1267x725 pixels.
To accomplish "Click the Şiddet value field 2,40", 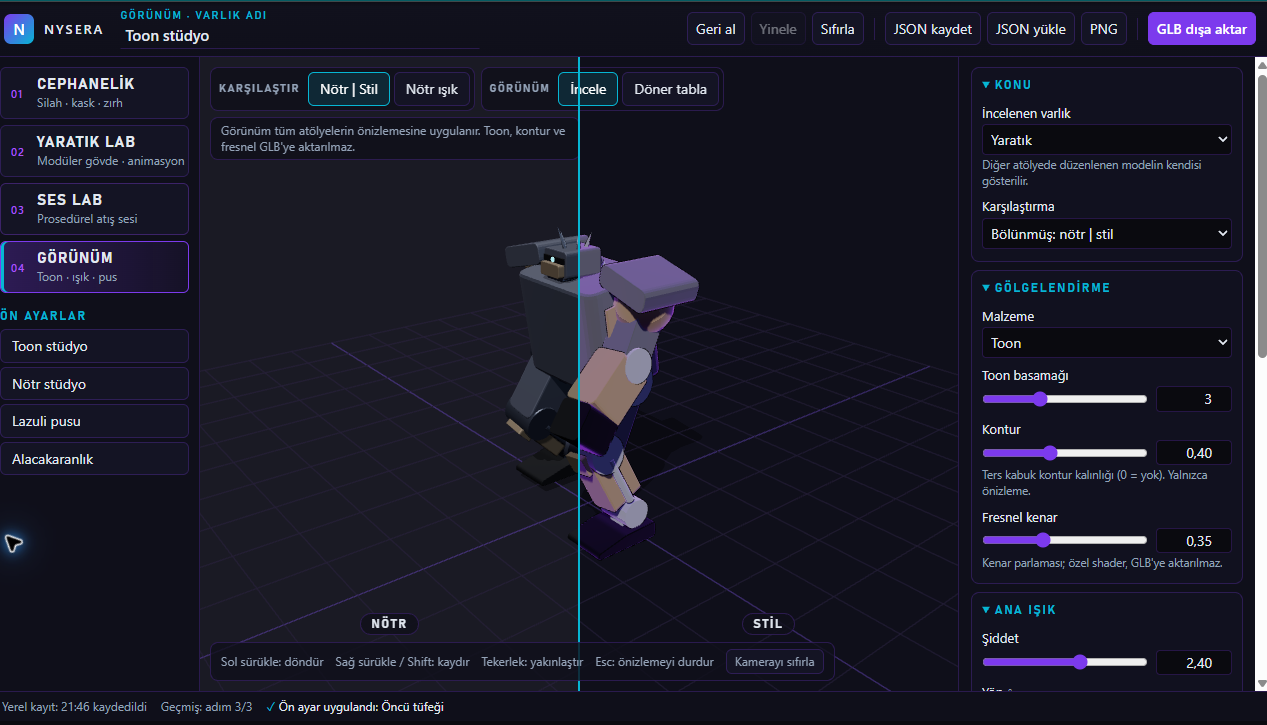I will (1194, 662).
